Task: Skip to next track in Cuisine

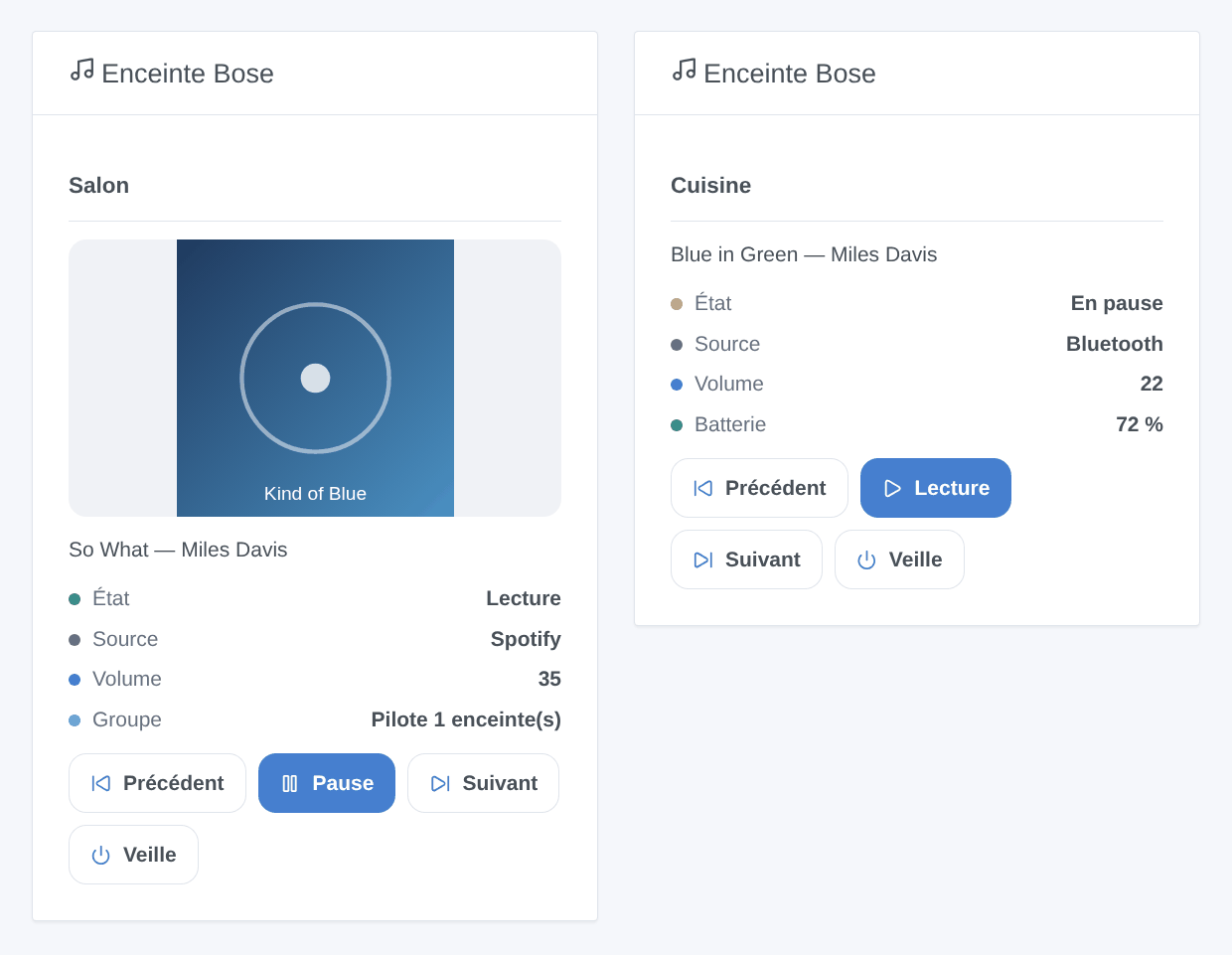Action: coord(746,559)
